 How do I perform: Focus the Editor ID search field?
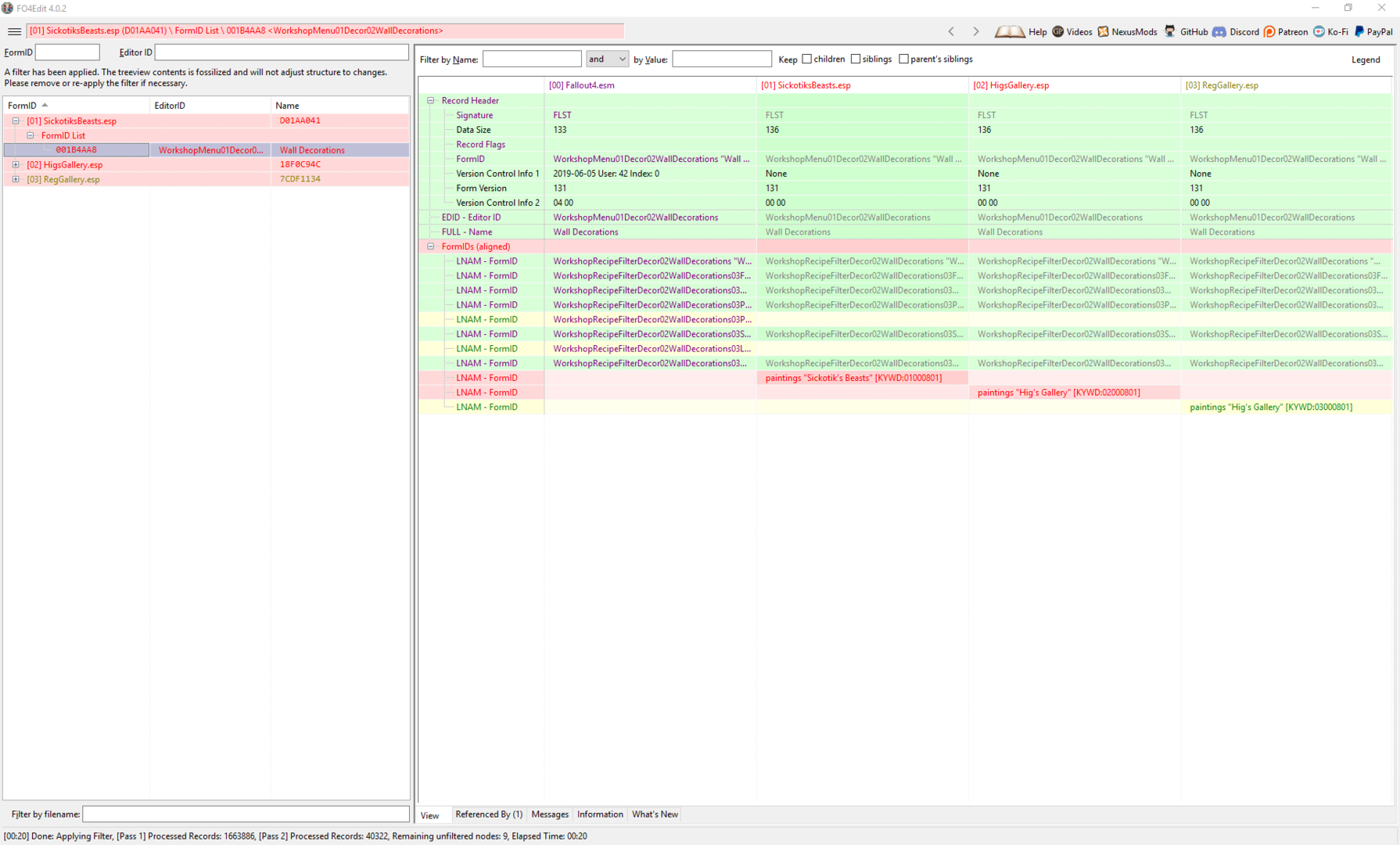(282, 52)
